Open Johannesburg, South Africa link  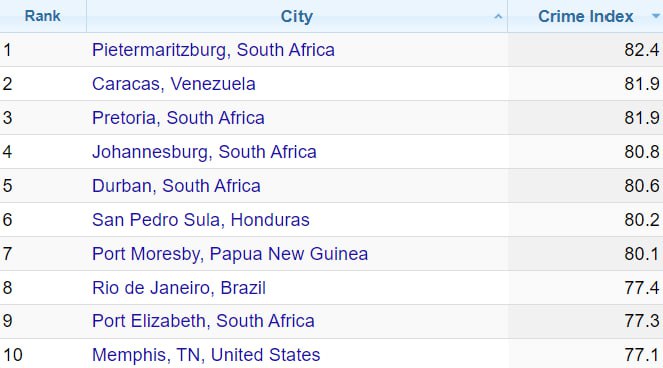click(x=204, y=152)
